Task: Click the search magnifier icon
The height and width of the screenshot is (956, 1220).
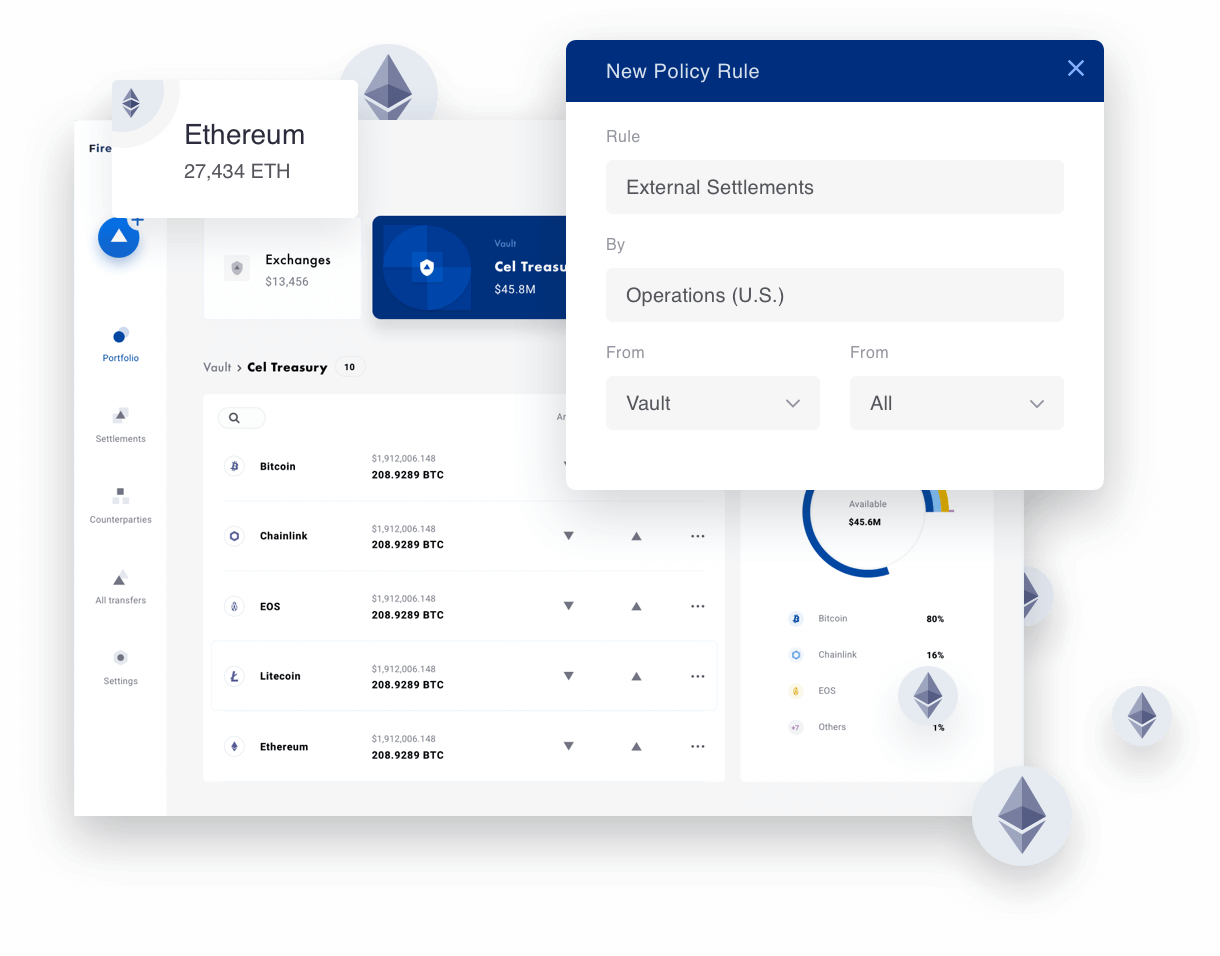Action: point(234,418)
